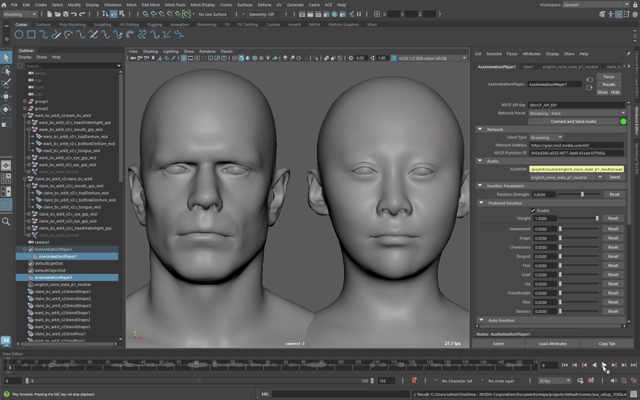This screenshot has width=640, height=400.
Task: Pick the Rotate tool in toolbox
Action: coord(7,108)
